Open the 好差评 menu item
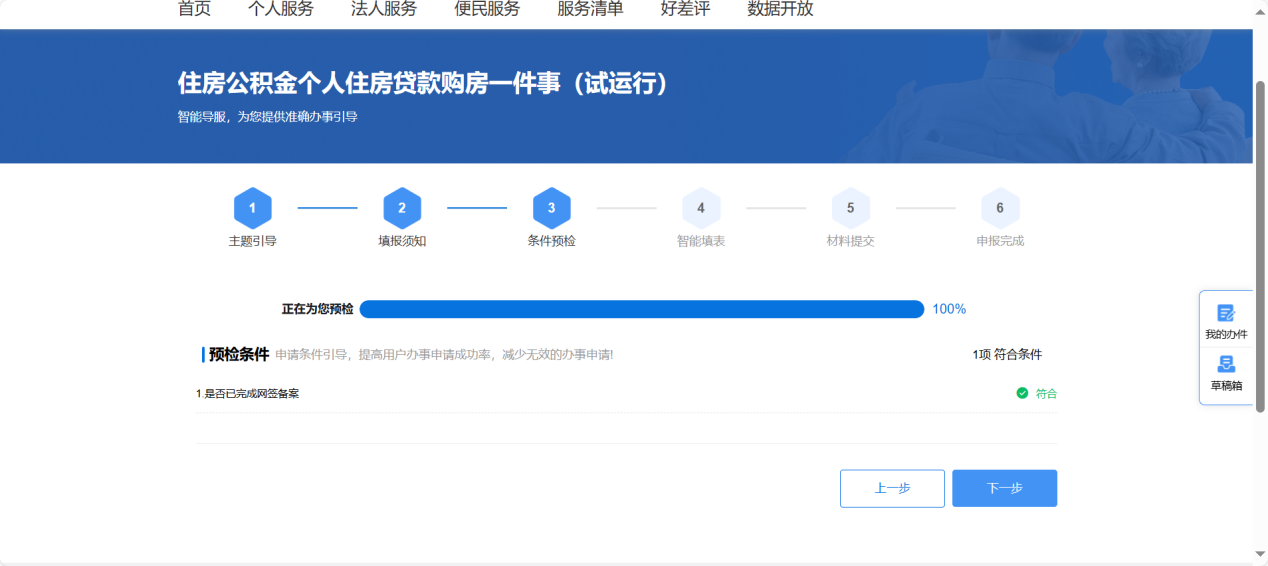The height and width of the screenshot is (566, 1268). [x=685, y=9]
